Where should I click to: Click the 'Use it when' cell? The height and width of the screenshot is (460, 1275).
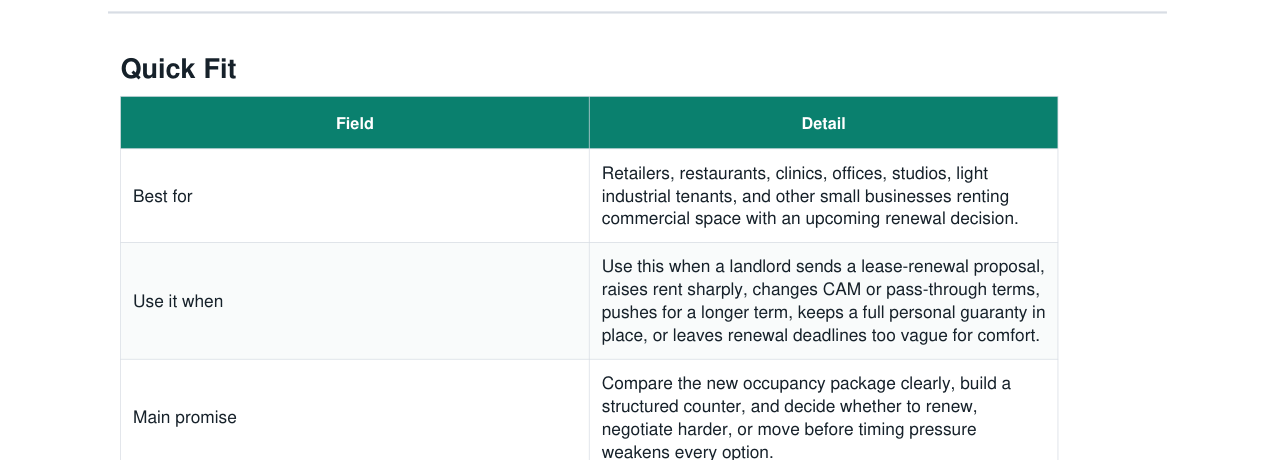click(355, 301)
